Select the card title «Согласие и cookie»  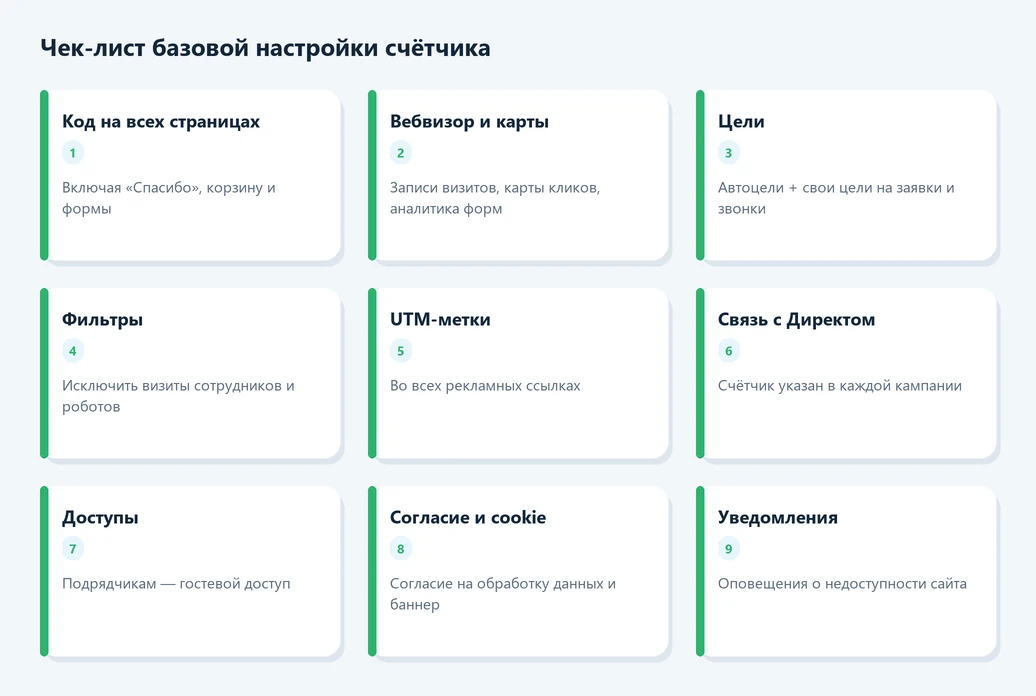point(468,518)
